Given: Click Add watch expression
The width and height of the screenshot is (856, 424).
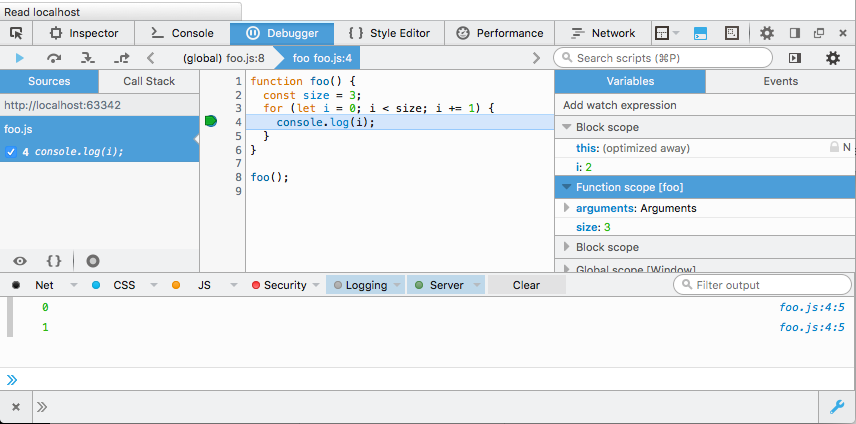Looking at the screenshot, I should pos(619,105).
